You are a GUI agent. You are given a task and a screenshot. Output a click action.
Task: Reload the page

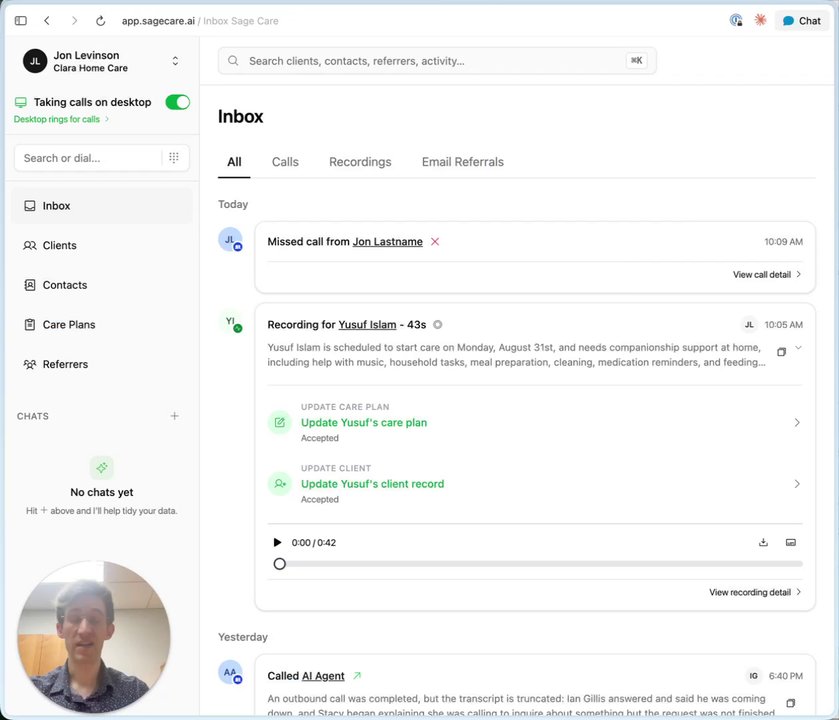[100, 21]
